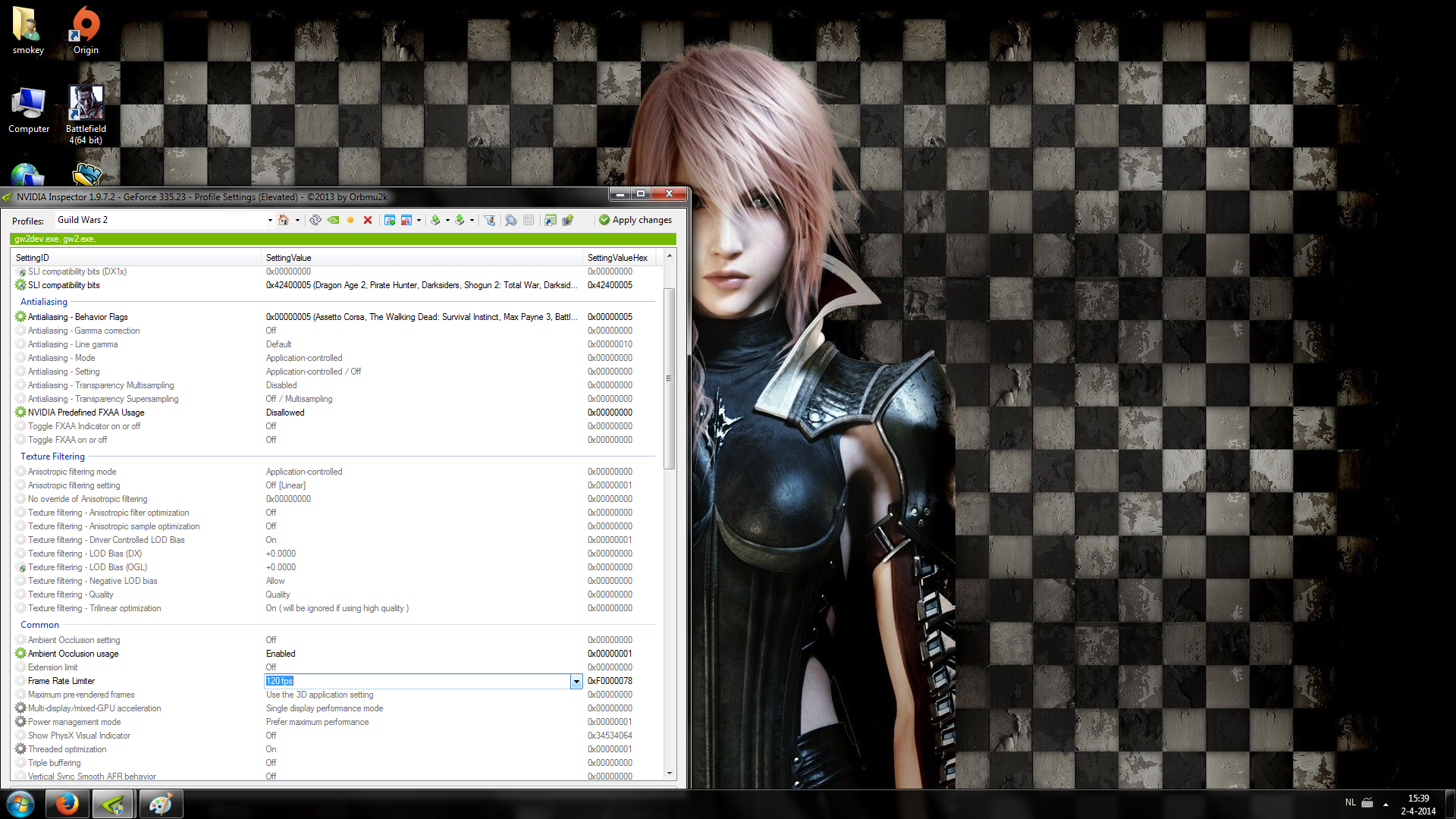Open the Profiles combo box showing Guild Wars 2
Screen dimensions: 1456x819
click(x=164, y=220)
